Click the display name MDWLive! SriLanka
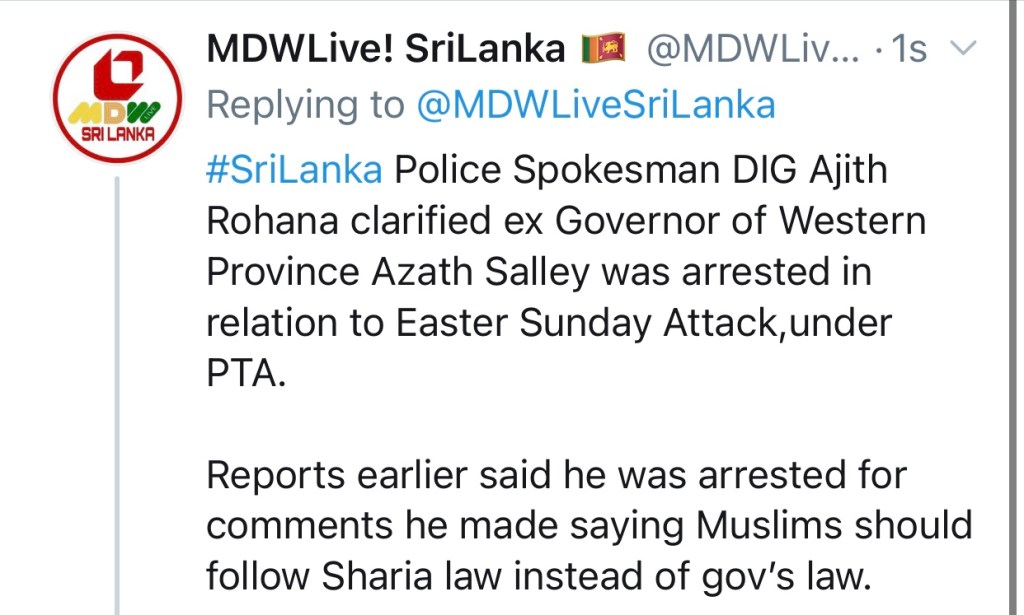The width and height of the screenshot is (1024, 615). tap(386, 48)
